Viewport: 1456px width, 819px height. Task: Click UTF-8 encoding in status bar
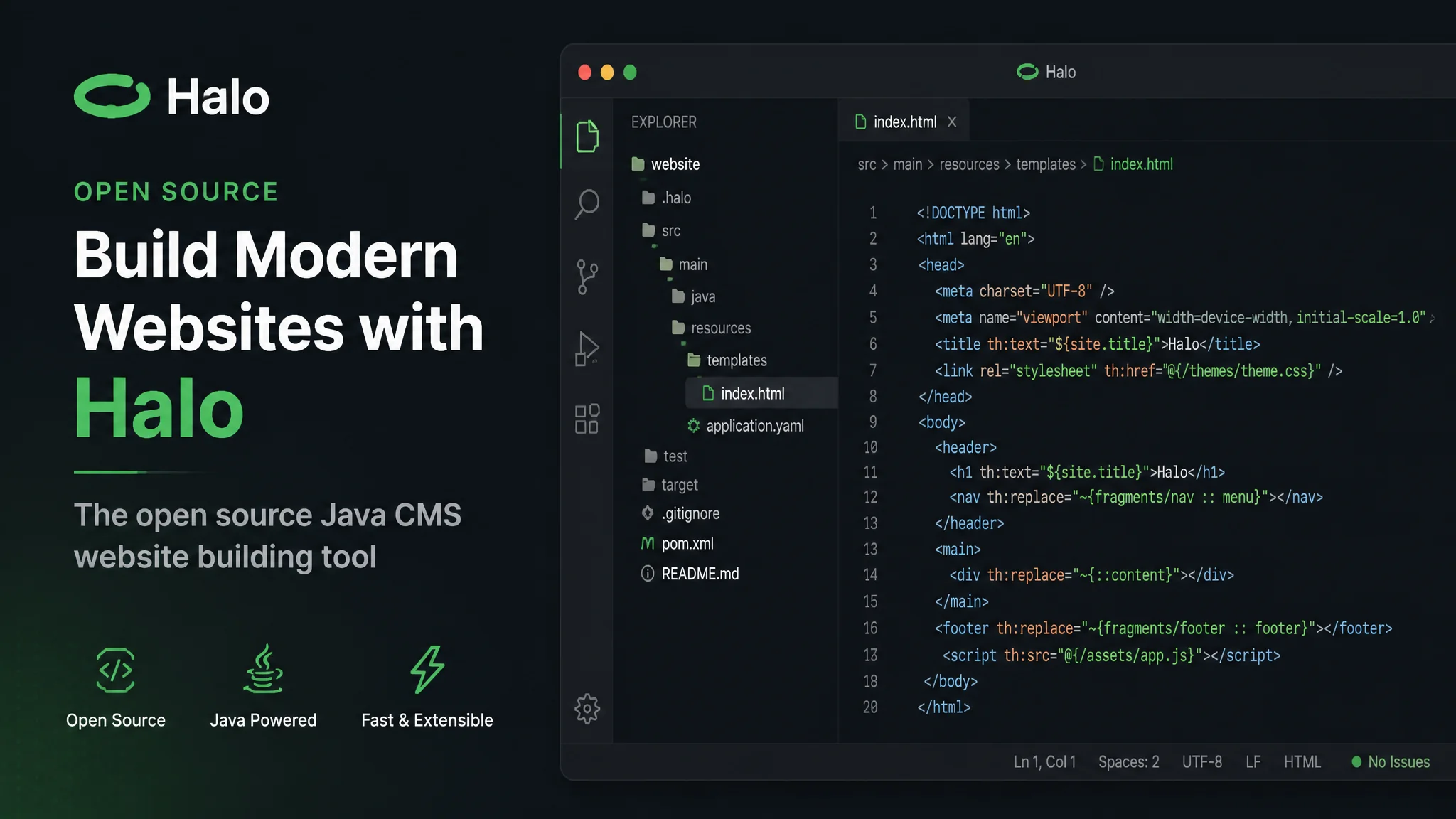pyautogui.click(x=1202, y=761)
